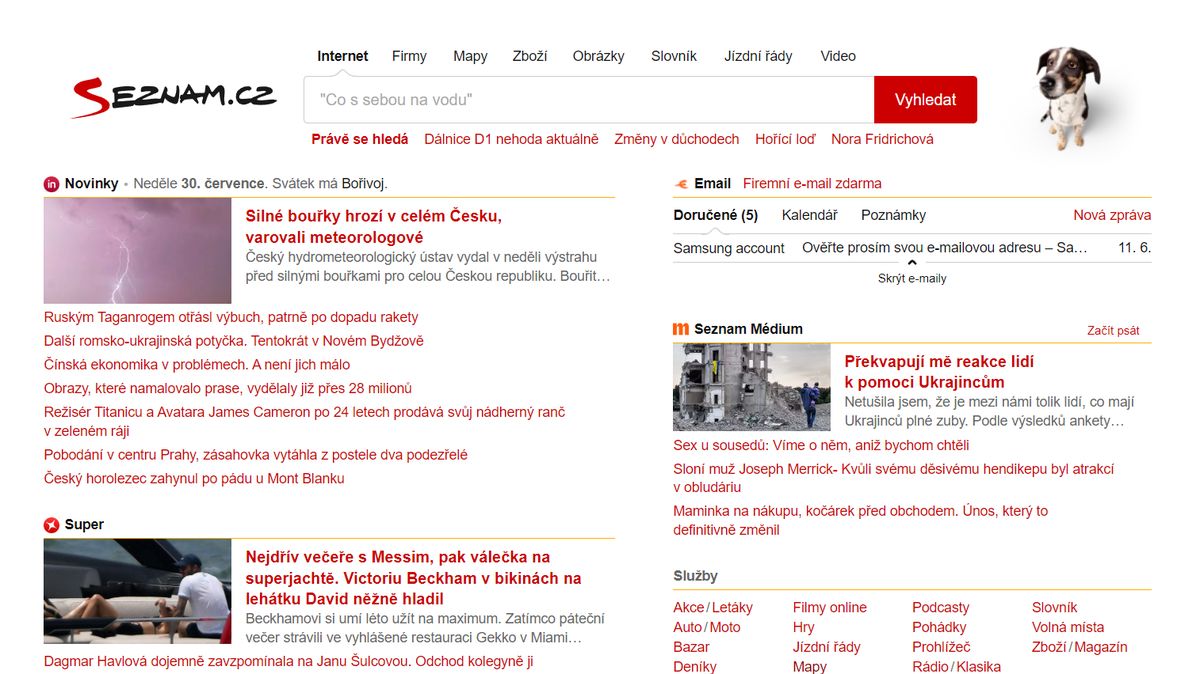Open article about Taganrog explosion
The width and height of the screenshot is (1200, 674).
(231, 317)
